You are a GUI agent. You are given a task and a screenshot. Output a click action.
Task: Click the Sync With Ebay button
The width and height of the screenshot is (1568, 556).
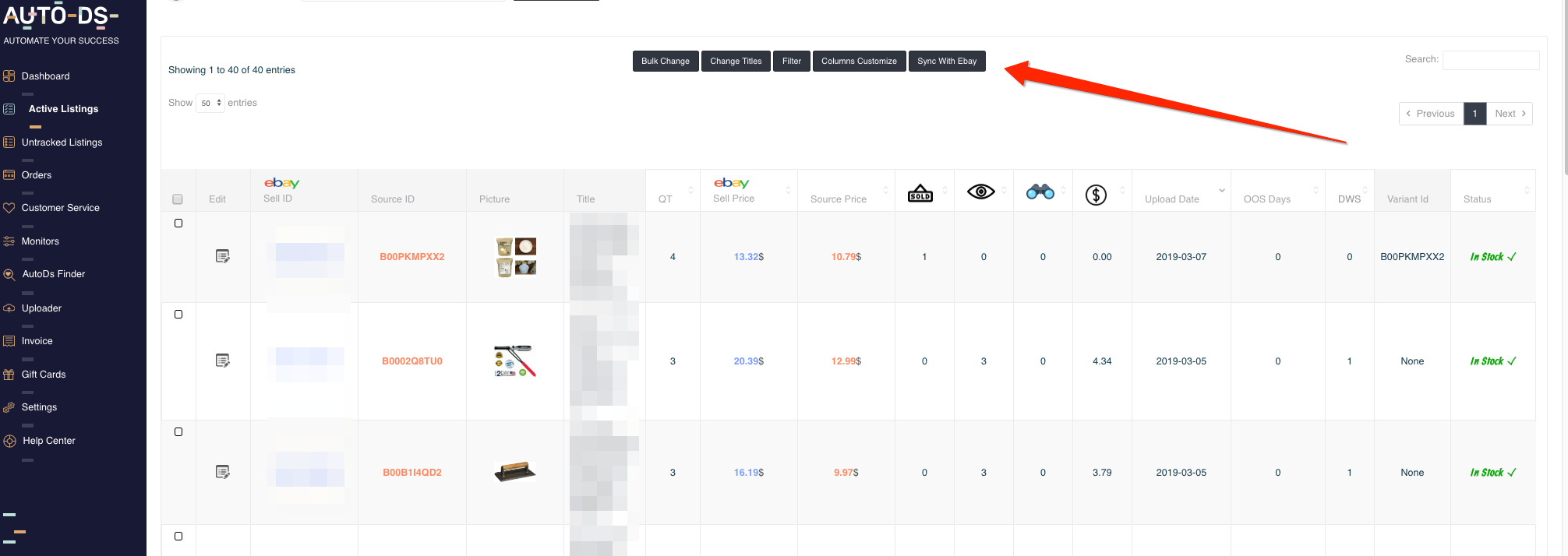[947, 61]
